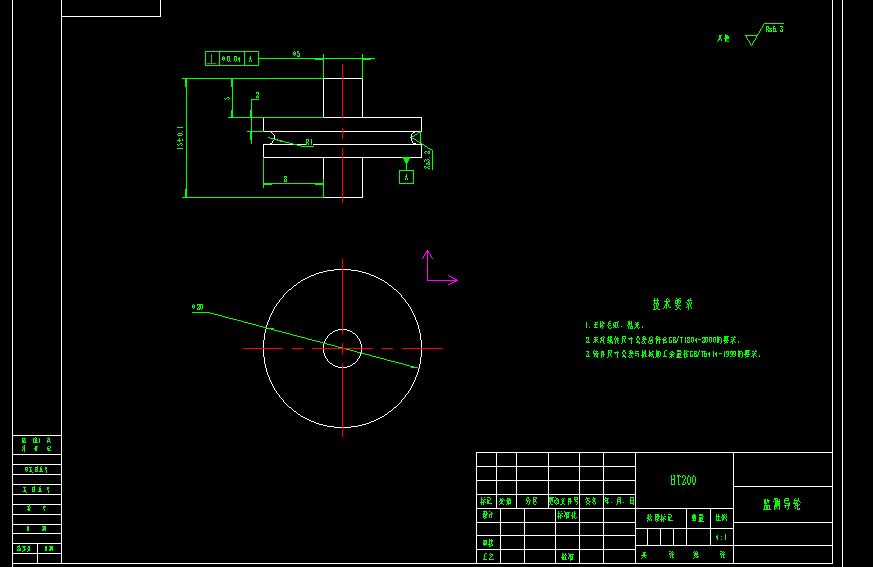Click the perpendicularity tolerance frame 0.01 A
The height and width of the screenshot is (567, 873).
pyautogui.click(x=232, y=58)
